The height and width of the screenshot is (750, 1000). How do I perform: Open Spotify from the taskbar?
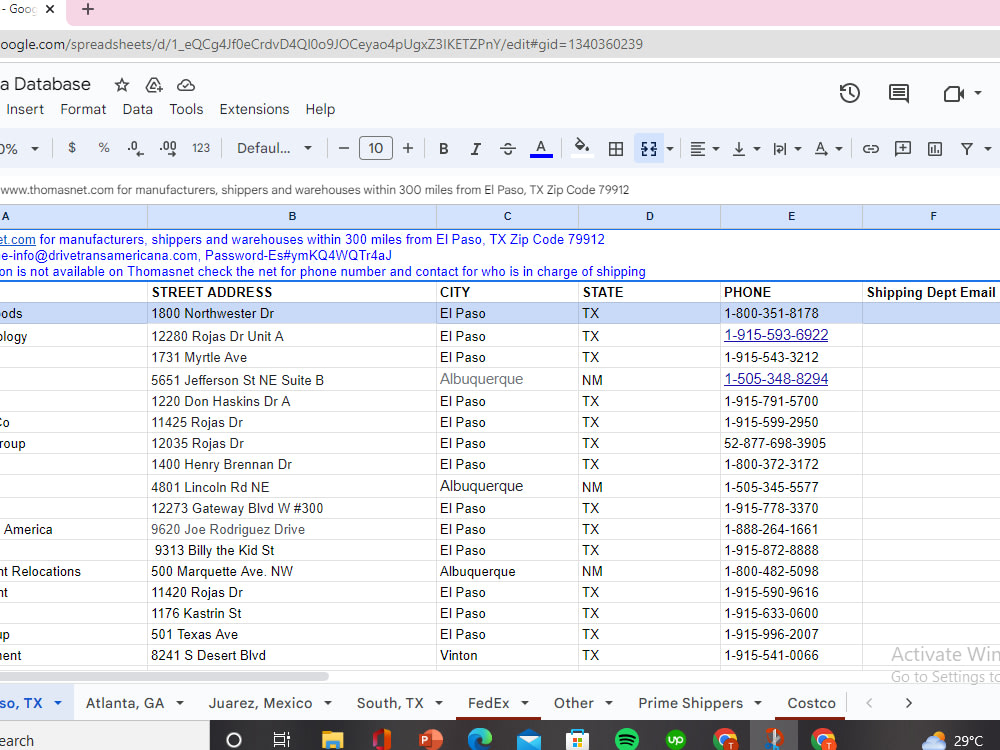click(x=627, y=740)
